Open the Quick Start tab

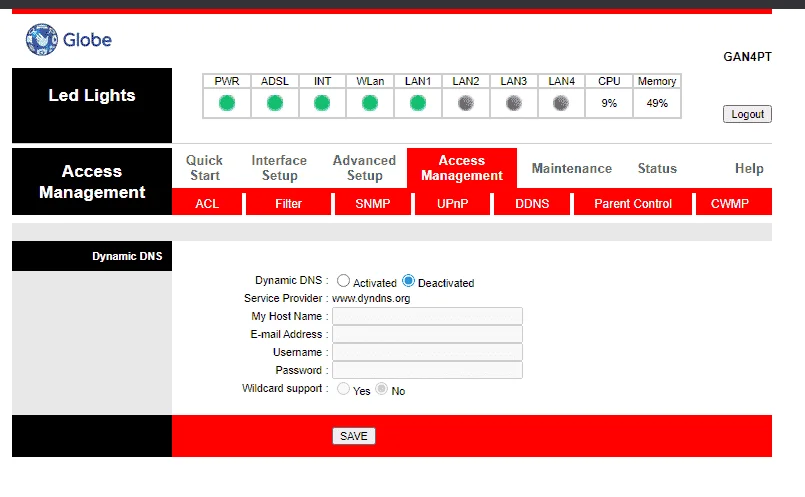[x=204, y=168]
